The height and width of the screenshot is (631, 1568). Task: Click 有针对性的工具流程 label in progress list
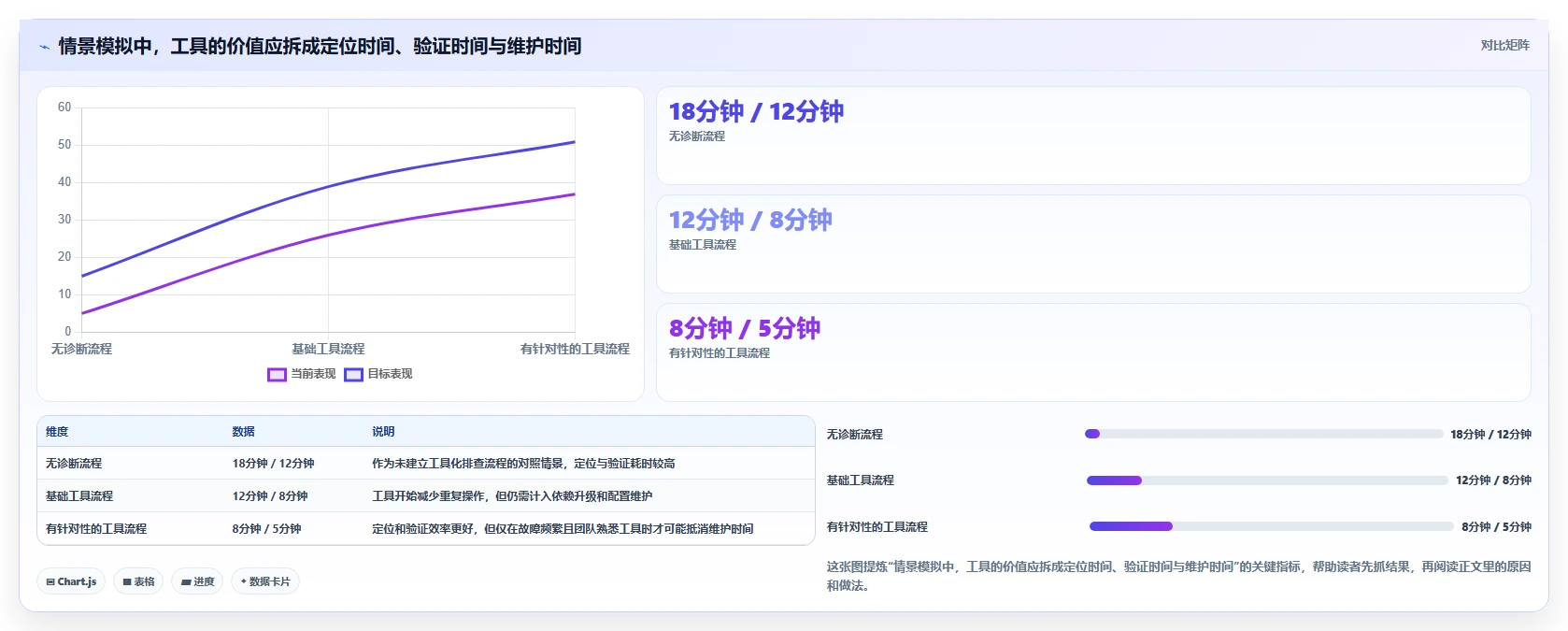(877, 527)
